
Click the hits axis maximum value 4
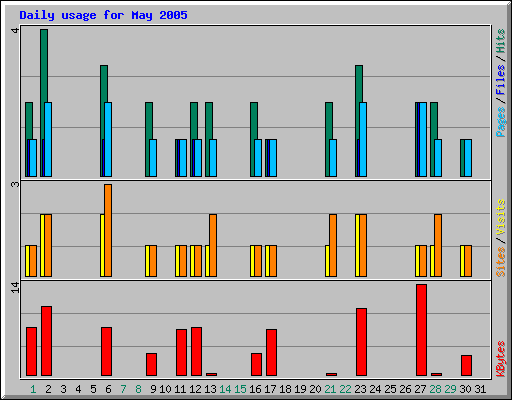click(x=15, y=30)
